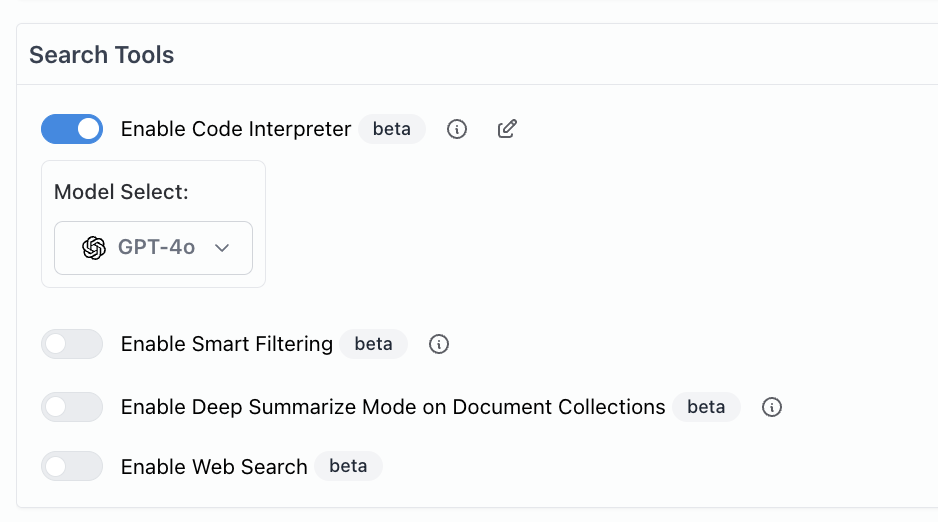938x522 pixels.
Task: Turn off the Enable Code Interpreter toggle
Action: click(x=72, y=129)
